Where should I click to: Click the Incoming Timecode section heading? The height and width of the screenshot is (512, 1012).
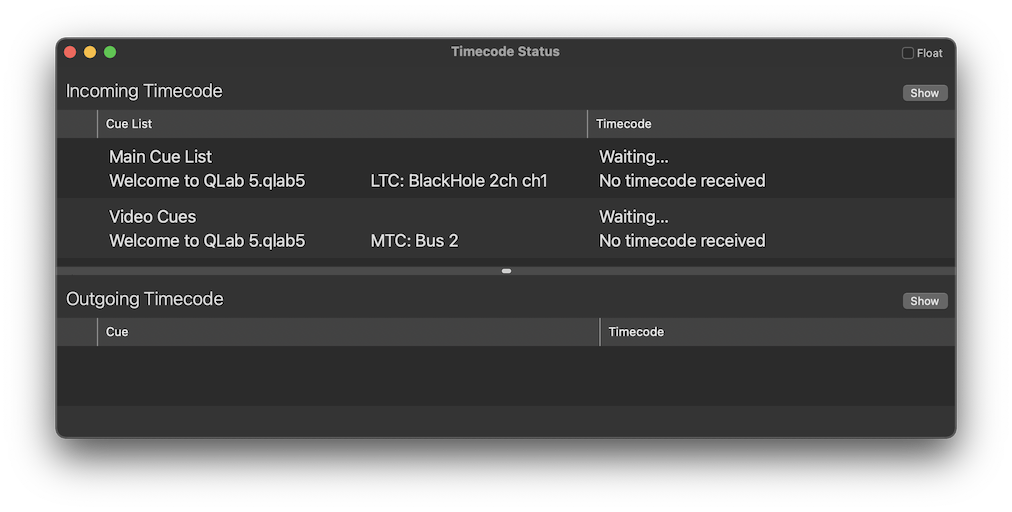(x=144, y=91)
